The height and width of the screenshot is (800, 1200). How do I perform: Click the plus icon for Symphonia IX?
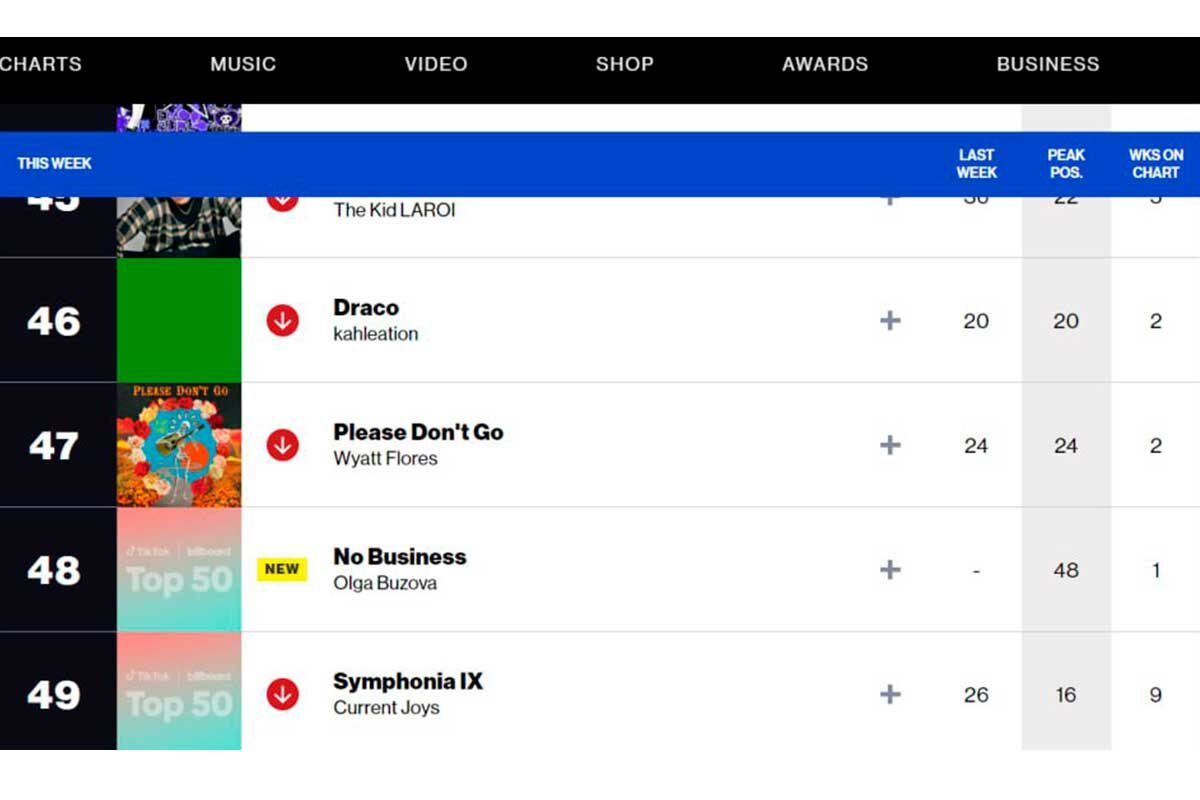coord(889,693)
